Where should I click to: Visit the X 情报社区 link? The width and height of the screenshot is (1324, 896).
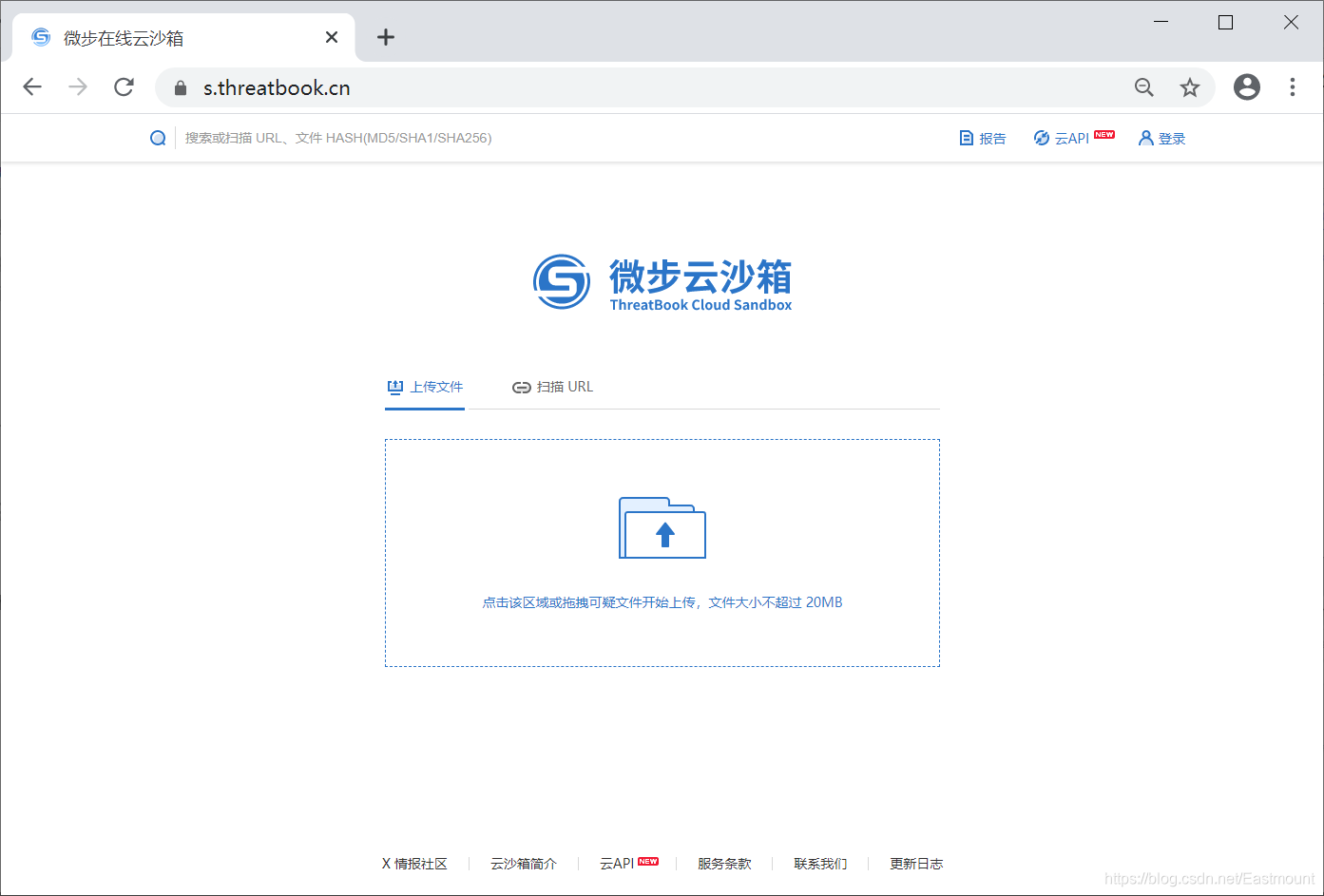click(415, 863)
